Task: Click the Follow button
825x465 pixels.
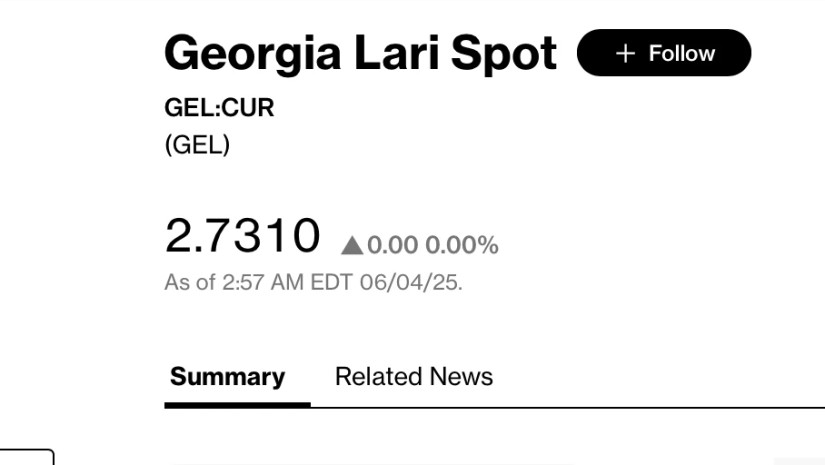Action: [664, 53]
